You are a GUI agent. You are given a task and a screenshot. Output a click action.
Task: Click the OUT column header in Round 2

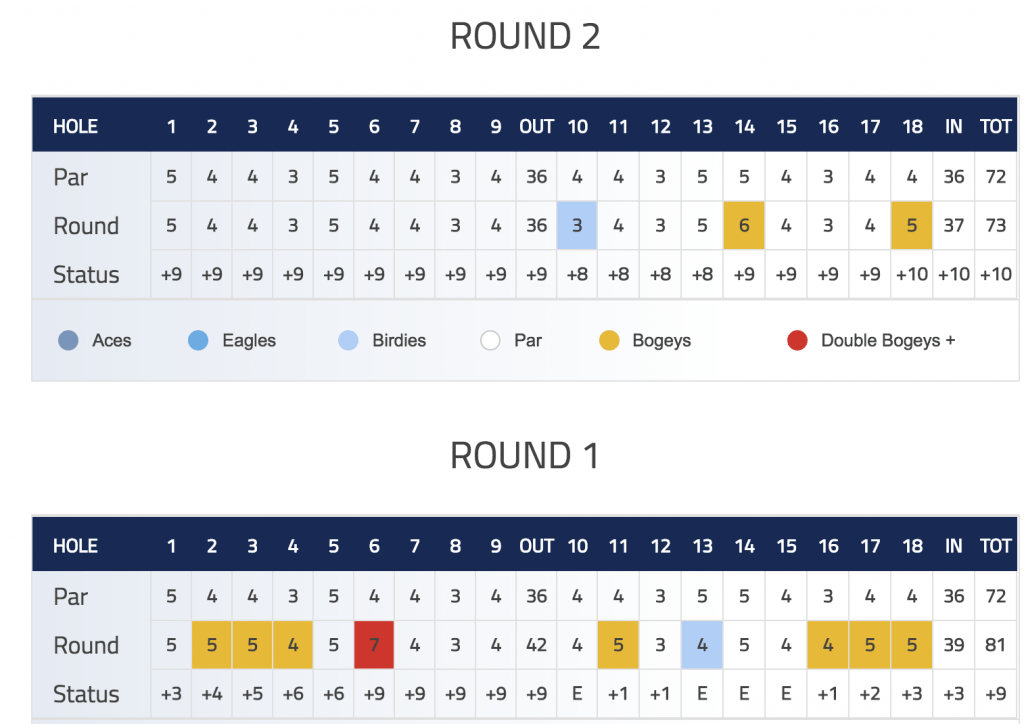(536, 126)
